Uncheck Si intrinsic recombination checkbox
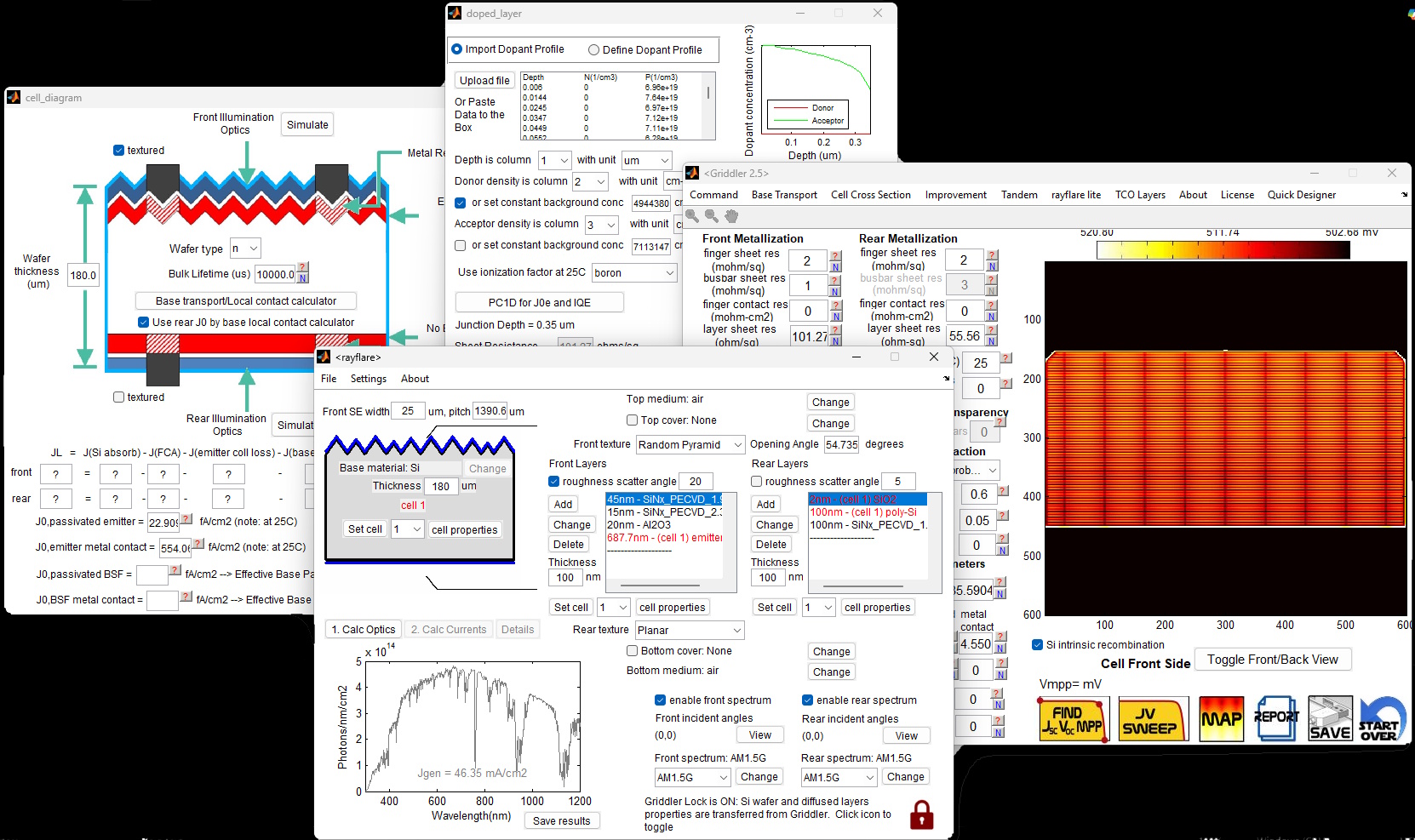 point(1037,645)
